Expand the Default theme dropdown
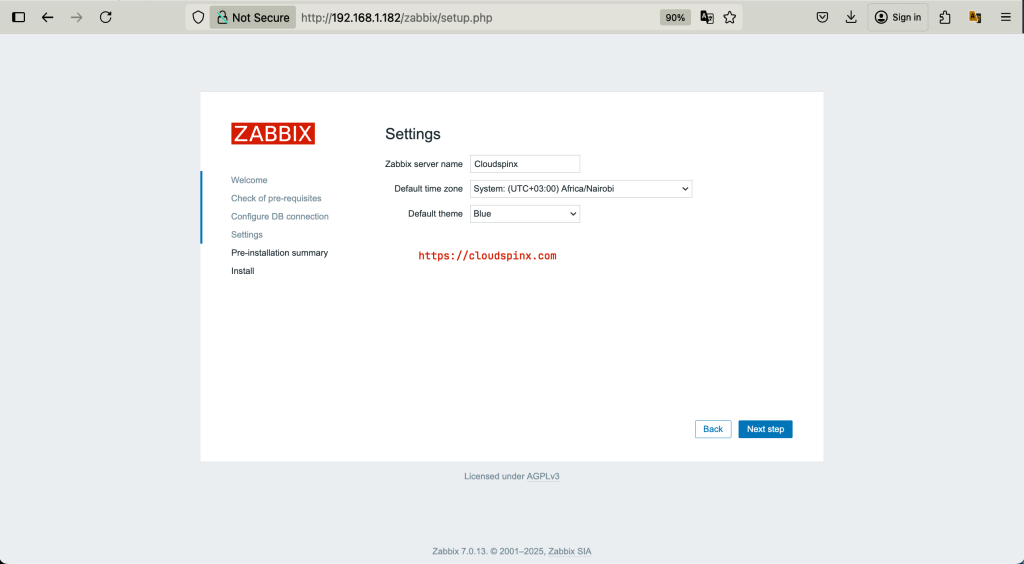1024x564 pixels. (524, 213)
